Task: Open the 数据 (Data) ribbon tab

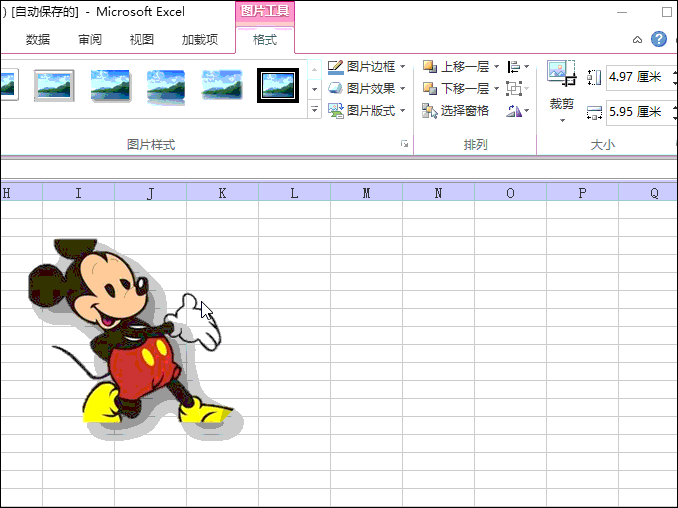Action: pyautogui.click(x=38, y=40)
